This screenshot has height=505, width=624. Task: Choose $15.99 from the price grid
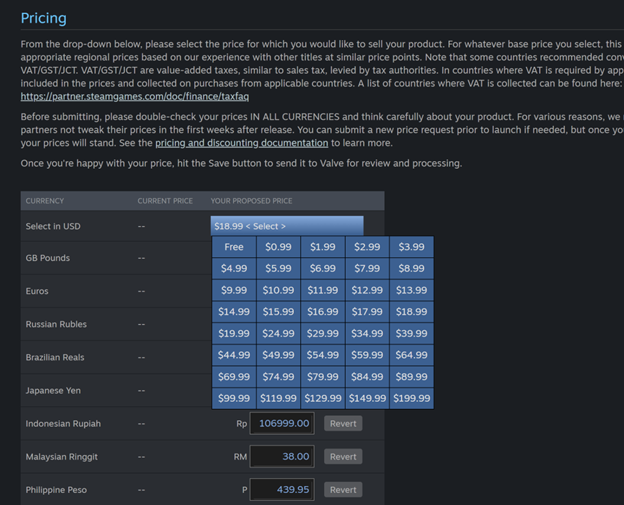coord(278,312)
